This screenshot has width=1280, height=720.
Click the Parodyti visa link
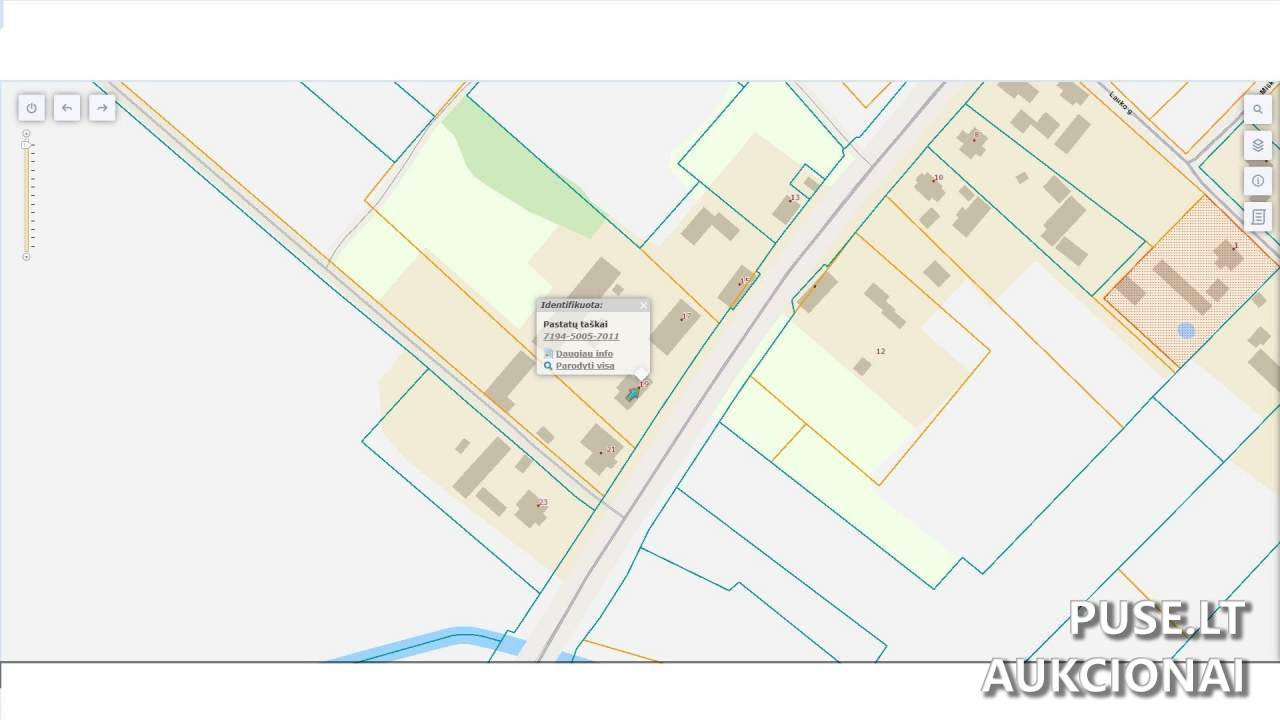tap(585, 366)
